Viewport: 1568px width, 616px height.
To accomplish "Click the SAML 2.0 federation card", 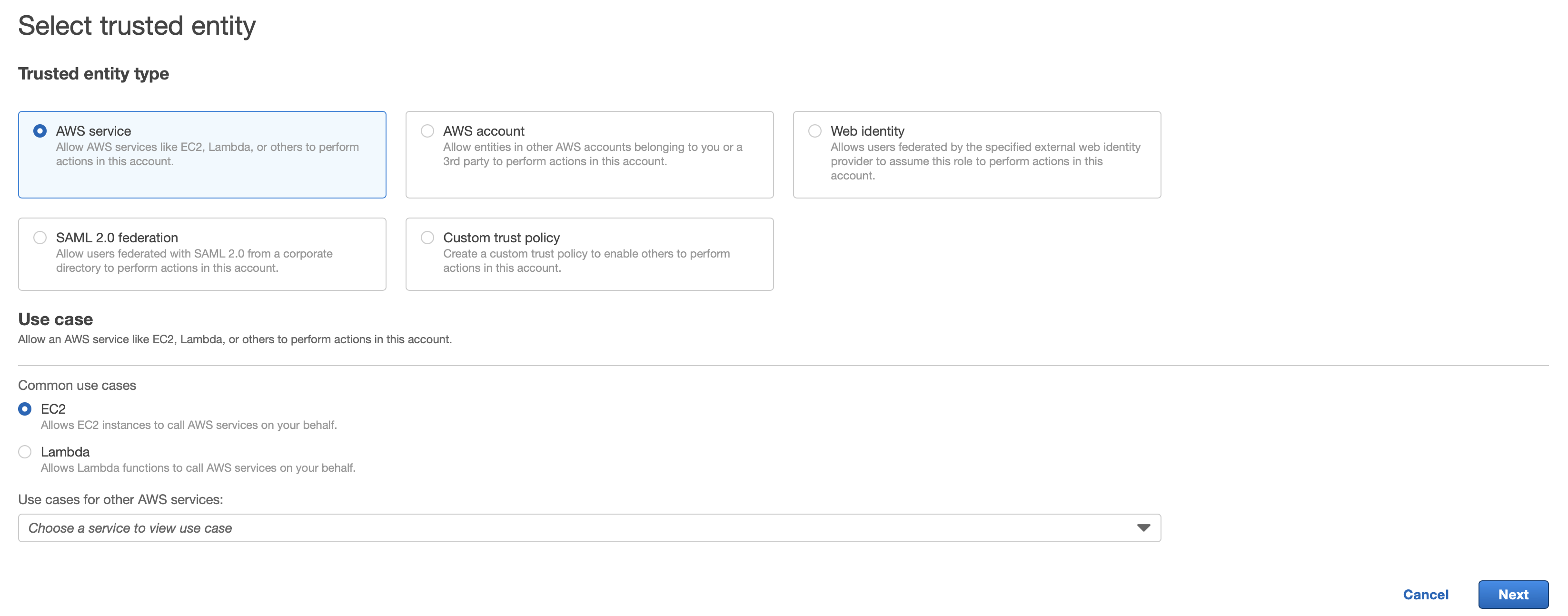I will (x=202, y=254).
